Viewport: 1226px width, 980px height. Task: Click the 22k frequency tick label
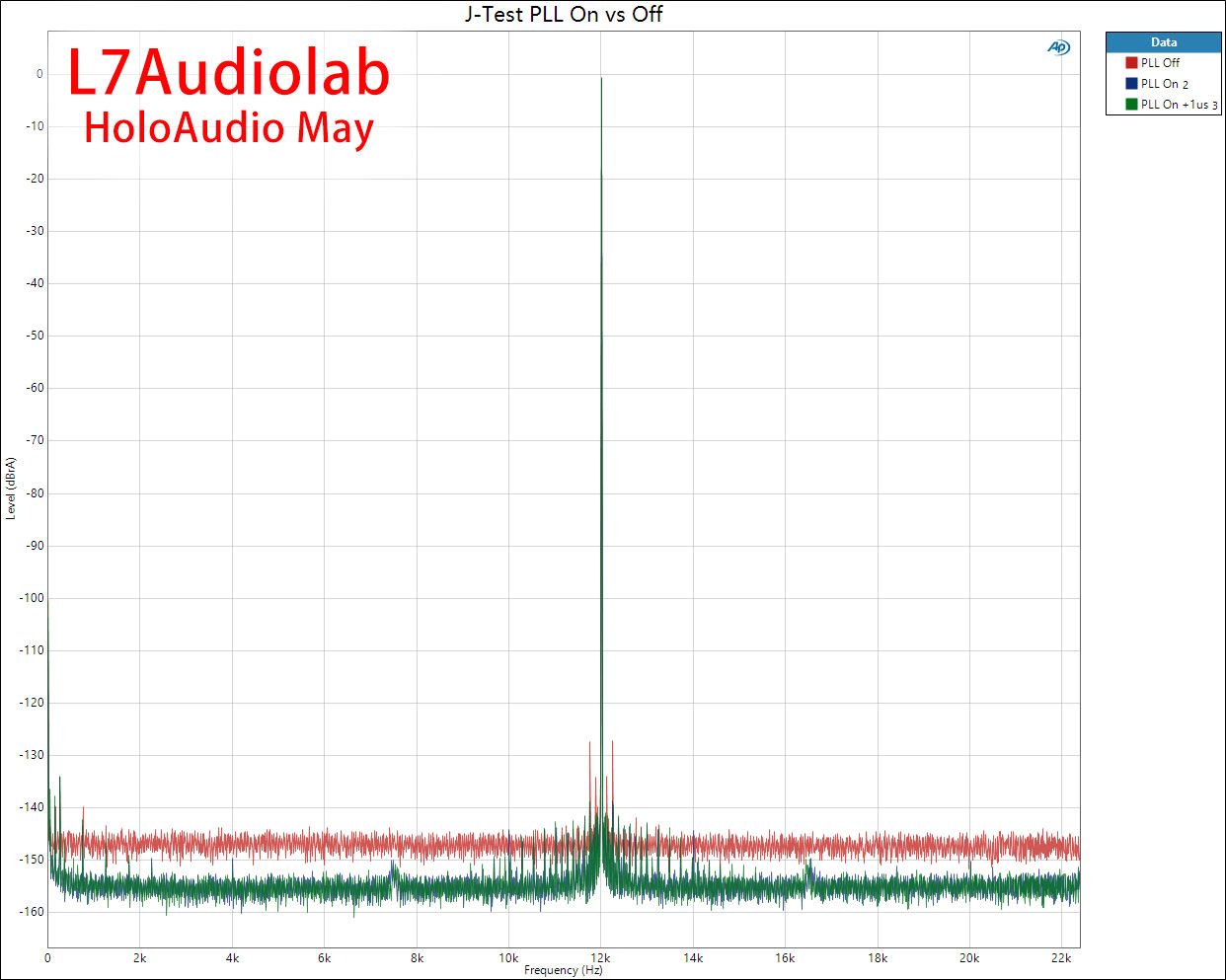[x=1062, y=957]
